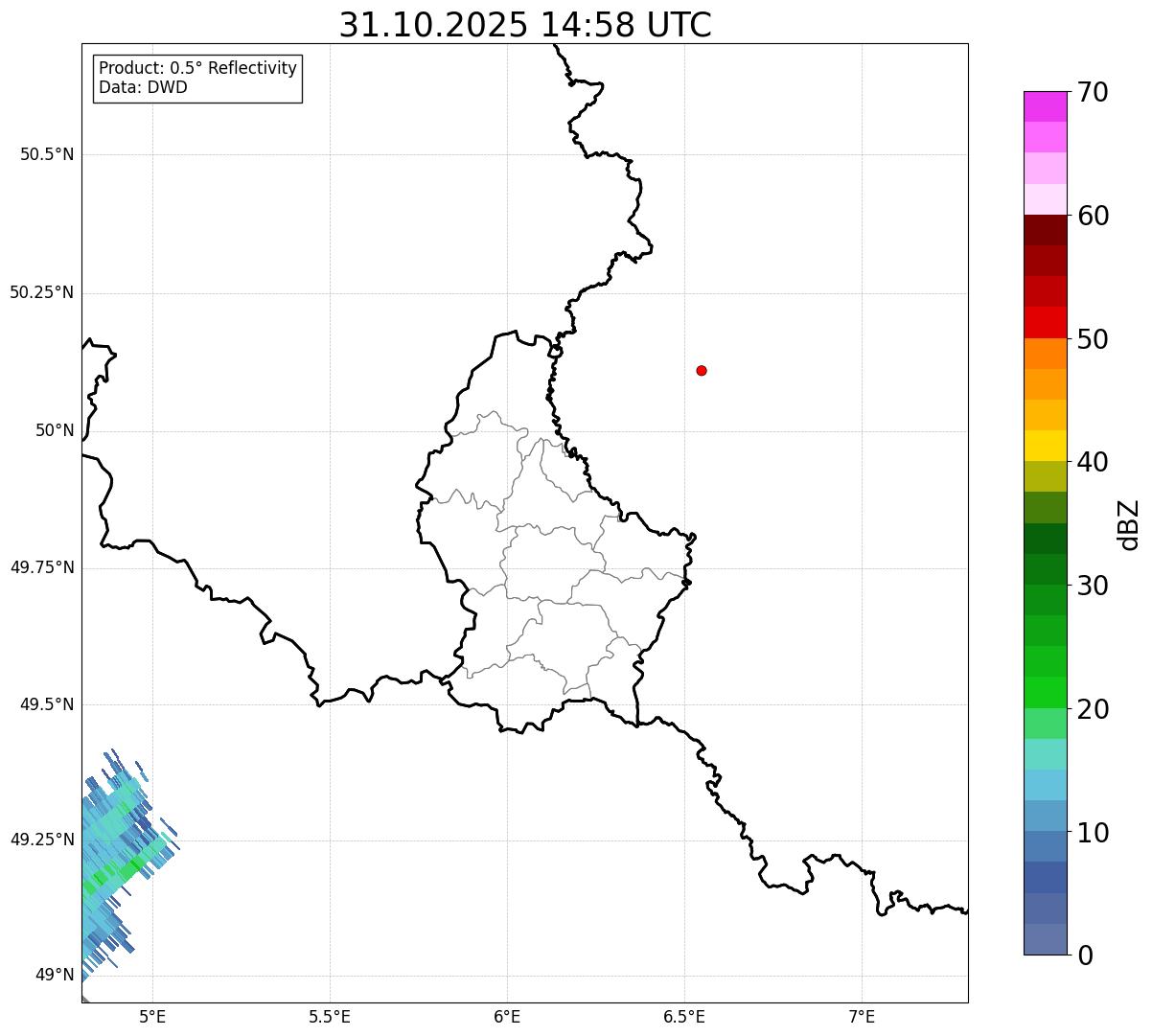The height and width of the screenshot is (1036, 1152).
Task: Click the Product: 0.5° Reflectivity label
Action: 197,69
